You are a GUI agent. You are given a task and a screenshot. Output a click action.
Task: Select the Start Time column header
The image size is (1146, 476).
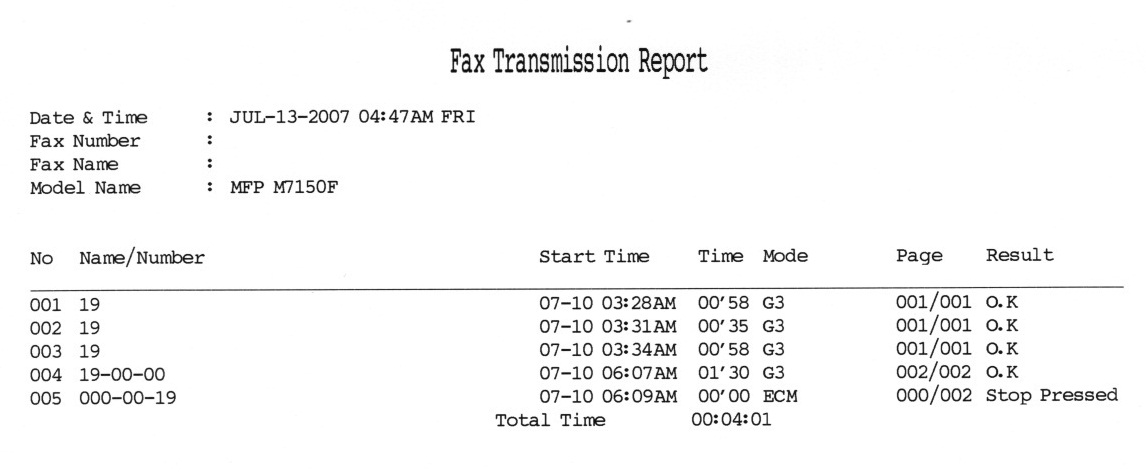(x=593, y=257)
